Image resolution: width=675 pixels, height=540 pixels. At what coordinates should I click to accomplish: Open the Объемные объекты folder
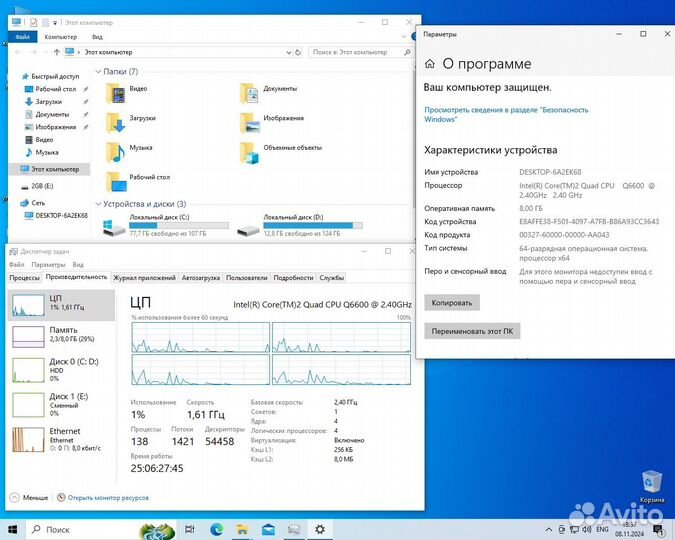point(250,150)
